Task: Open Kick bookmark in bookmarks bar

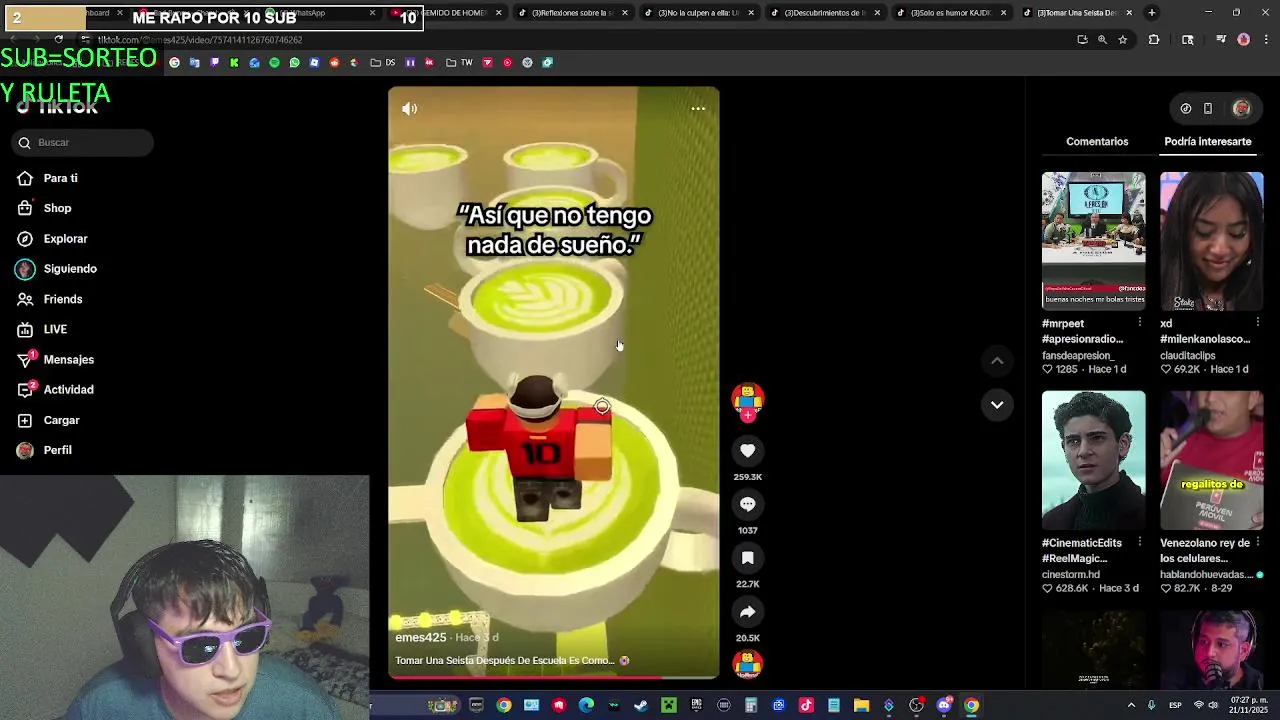Action: point(234,62)
